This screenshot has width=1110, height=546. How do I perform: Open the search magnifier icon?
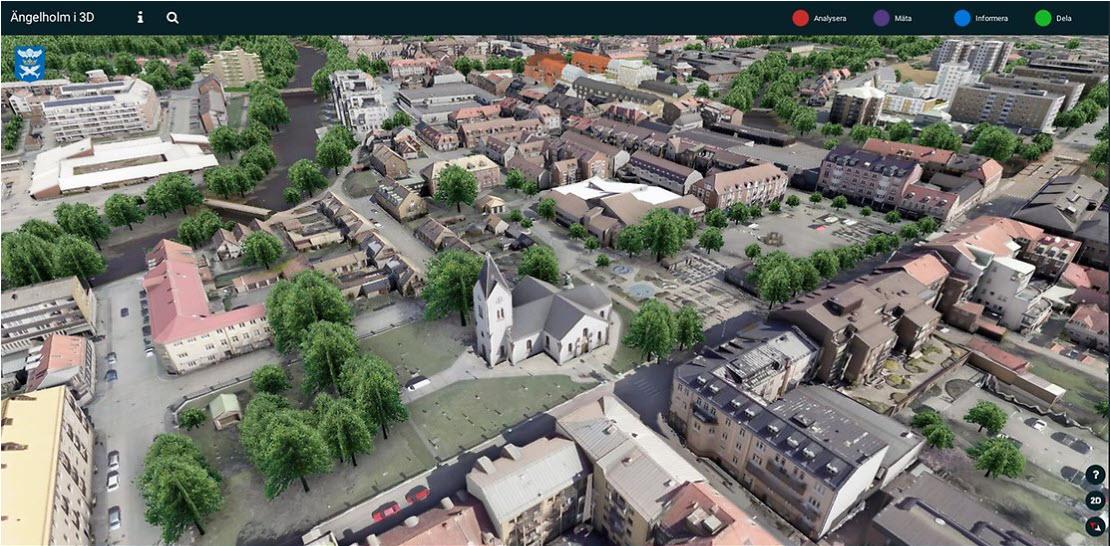(x=172, y=17)
